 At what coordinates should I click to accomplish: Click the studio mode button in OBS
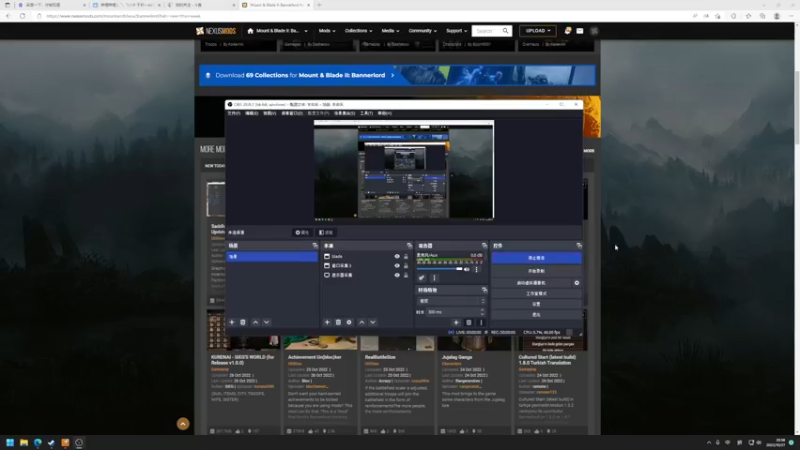pyautogui.click(x=536, y=294)
